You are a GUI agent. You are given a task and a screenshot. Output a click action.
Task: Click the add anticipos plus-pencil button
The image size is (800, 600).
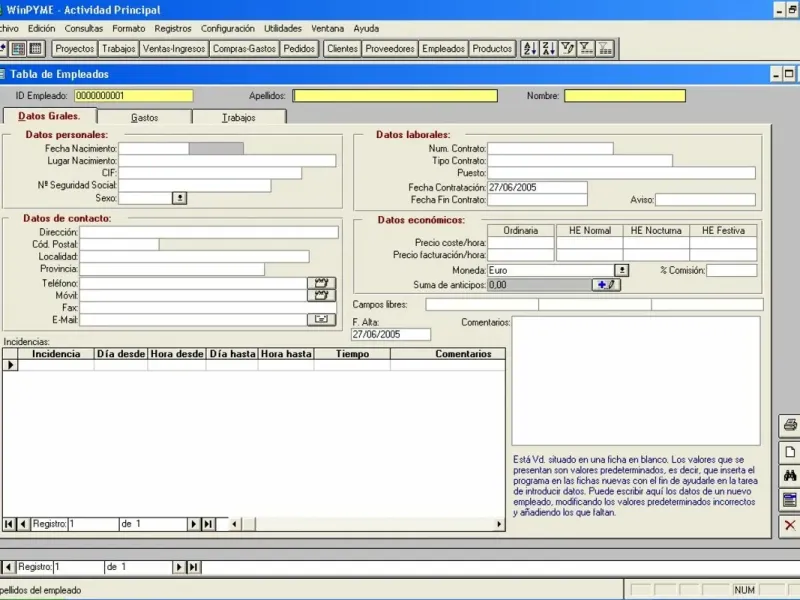[x=607, y=285]
